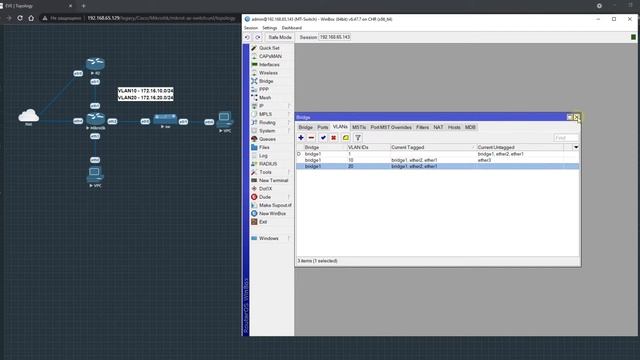Click the browser home button
Image resolution: width=640 pixels, height=360 pixels.
click(x=31, y=18)
